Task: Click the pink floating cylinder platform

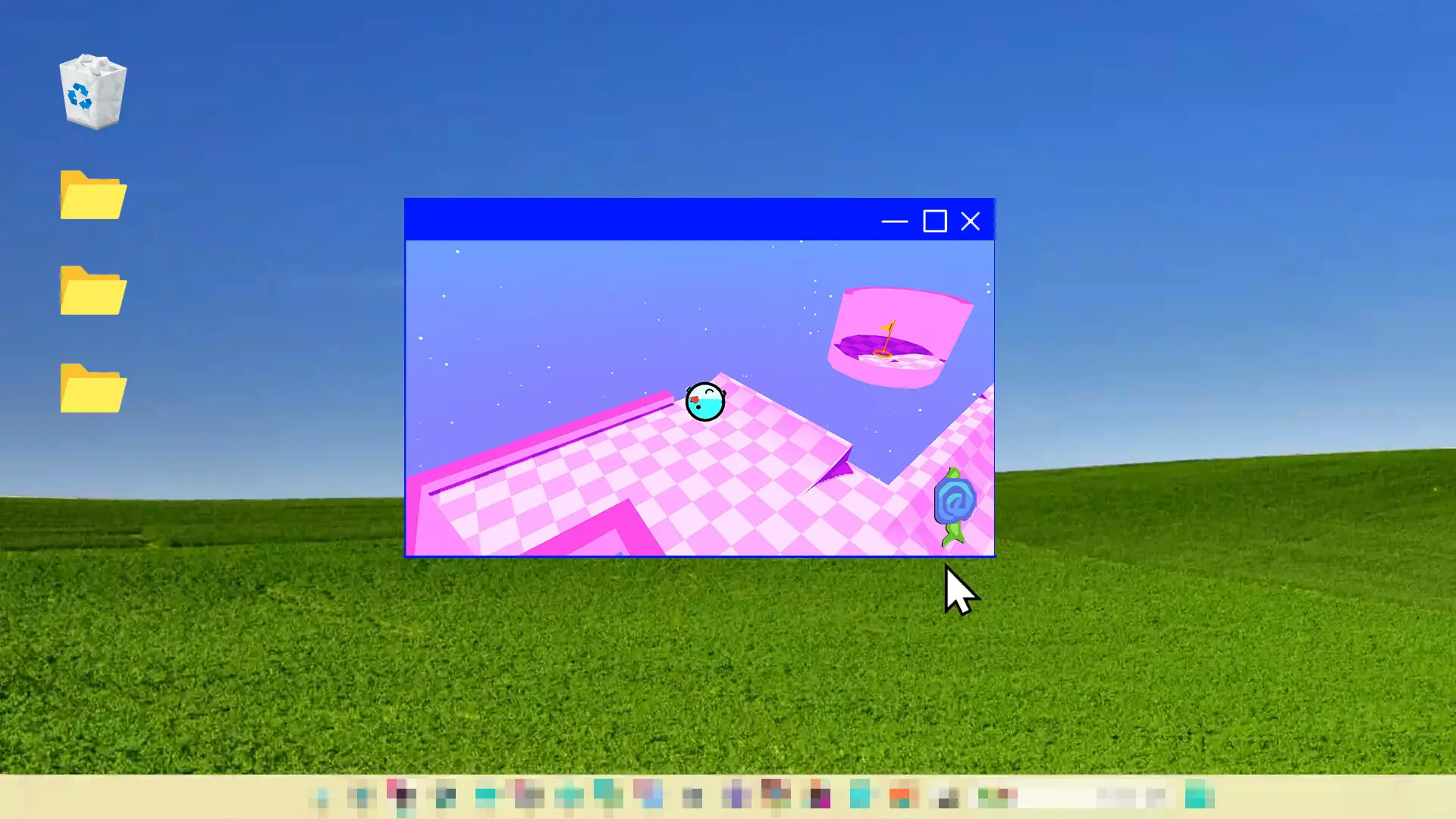Action: [899, 337]
